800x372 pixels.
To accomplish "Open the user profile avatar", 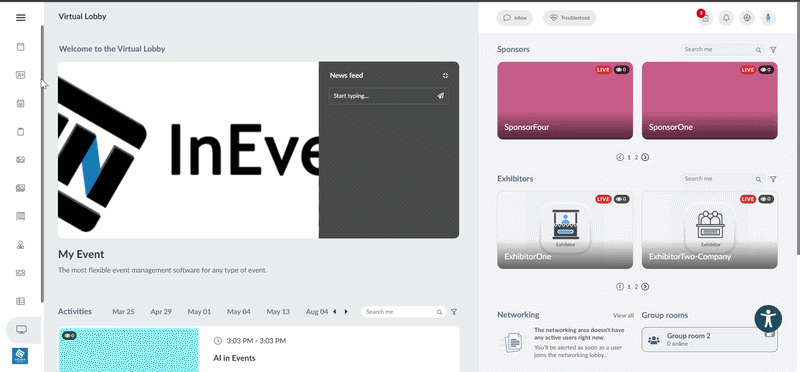I will (768, 18).
